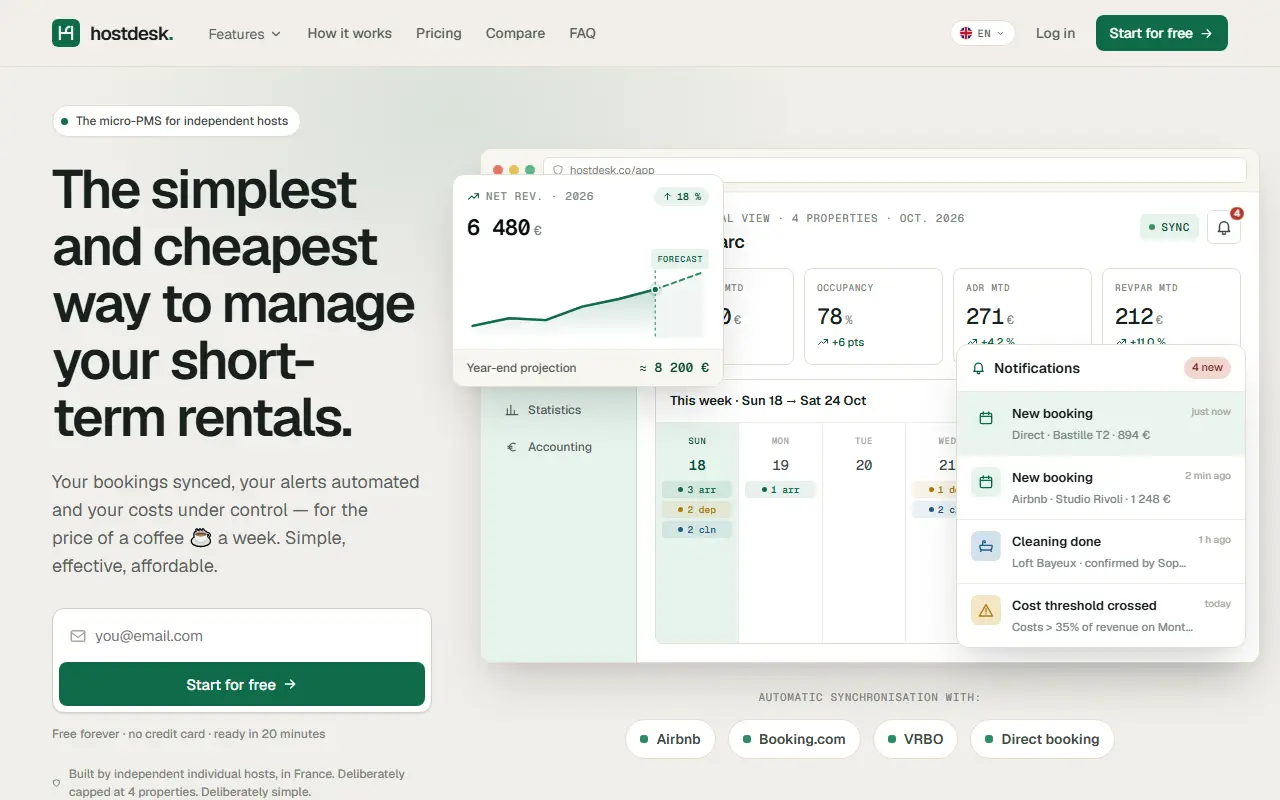Open the Compare page

515,33
